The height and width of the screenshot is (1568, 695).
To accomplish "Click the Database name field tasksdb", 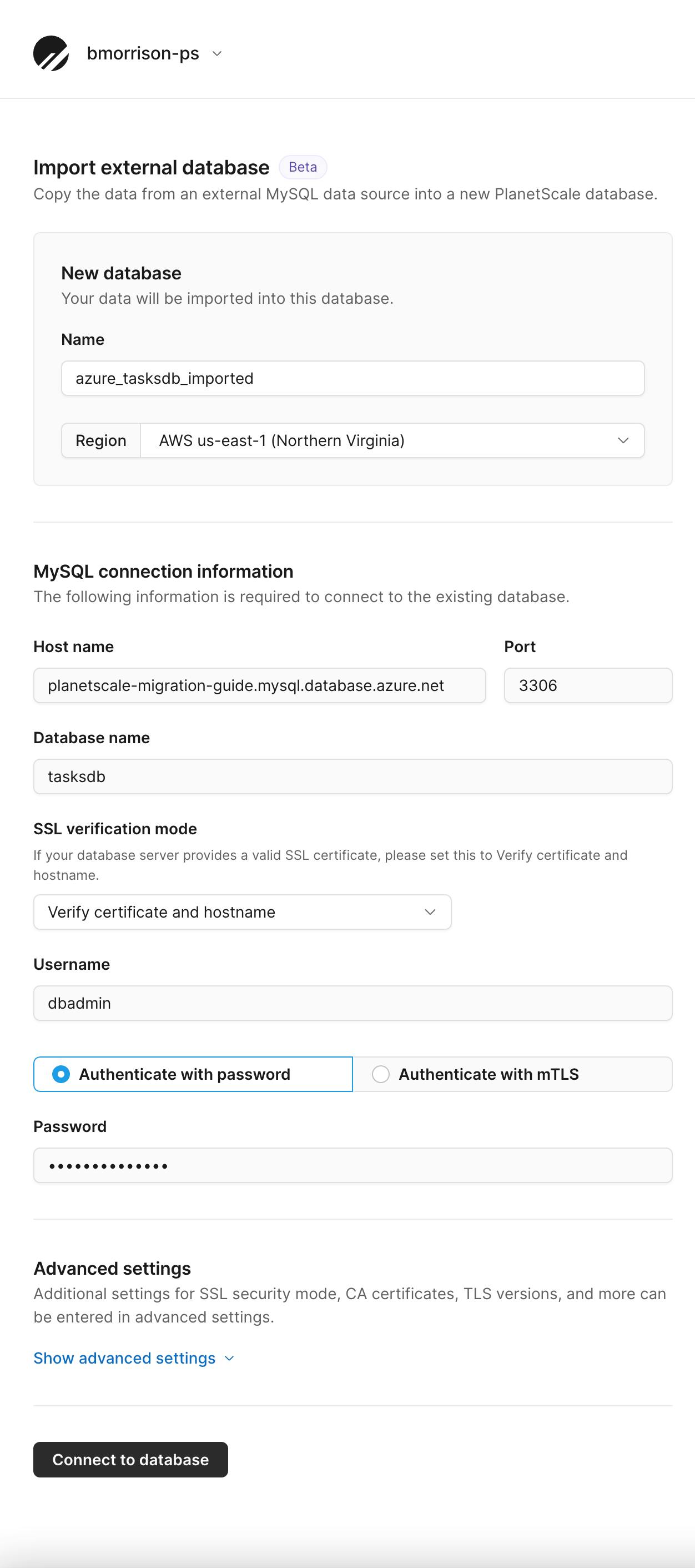I will pos(352,776).
